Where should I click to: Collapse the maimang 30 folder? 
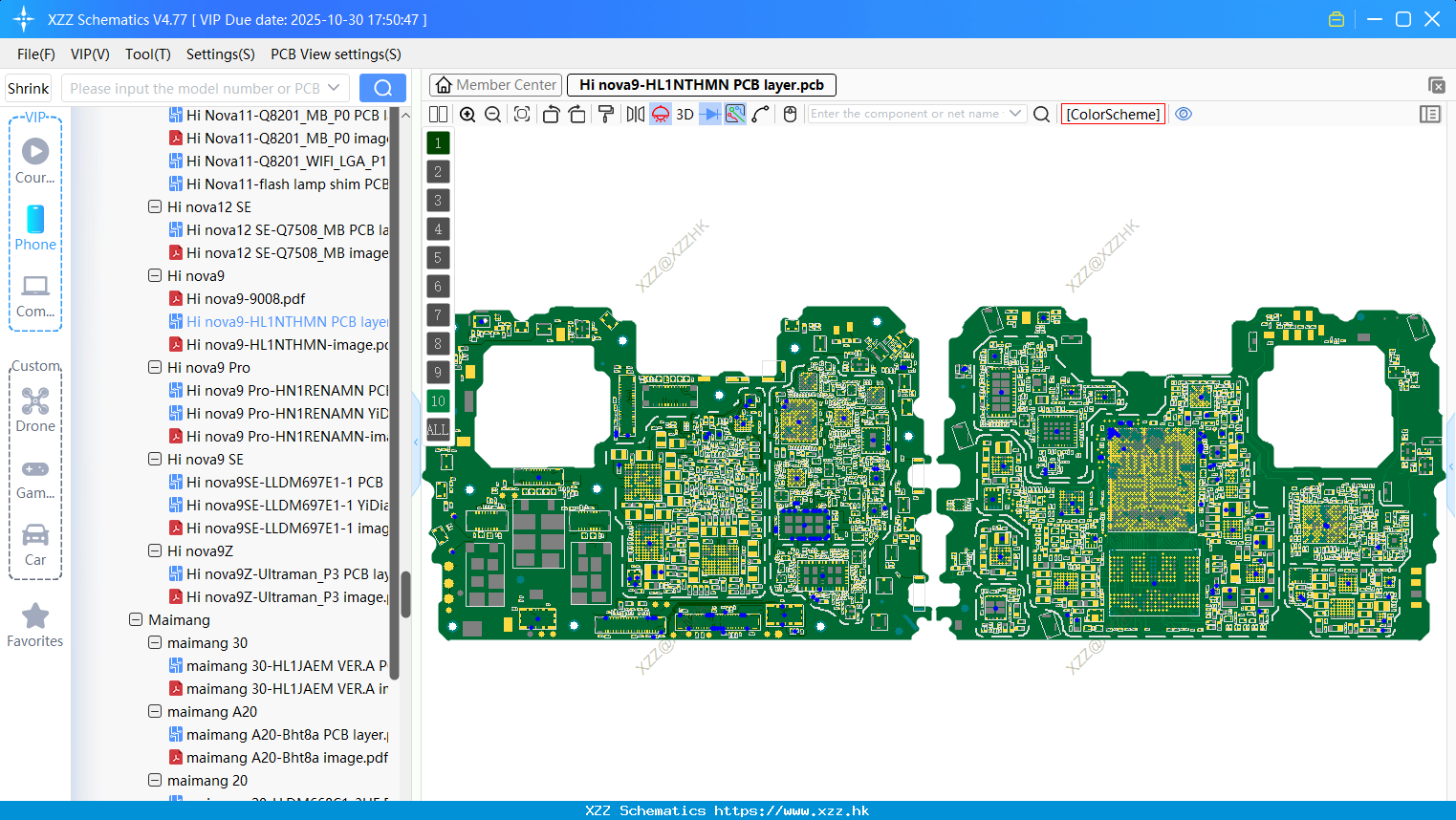click(155, 642)
